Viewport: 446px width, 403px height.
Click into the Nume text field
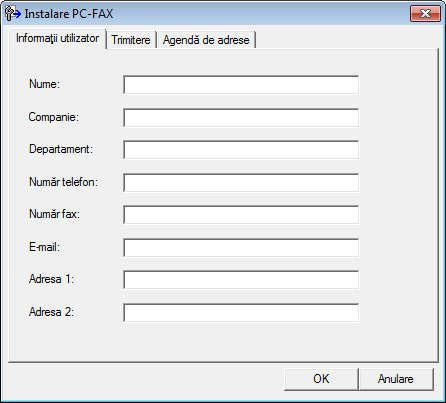coord(241,85)
